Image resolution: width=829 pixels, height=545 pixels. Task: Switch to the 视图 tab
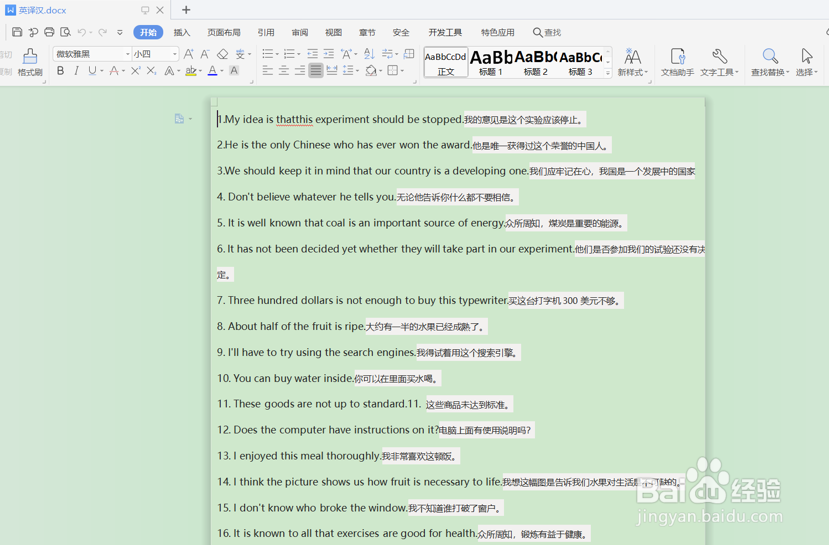[x=334, y=33]
